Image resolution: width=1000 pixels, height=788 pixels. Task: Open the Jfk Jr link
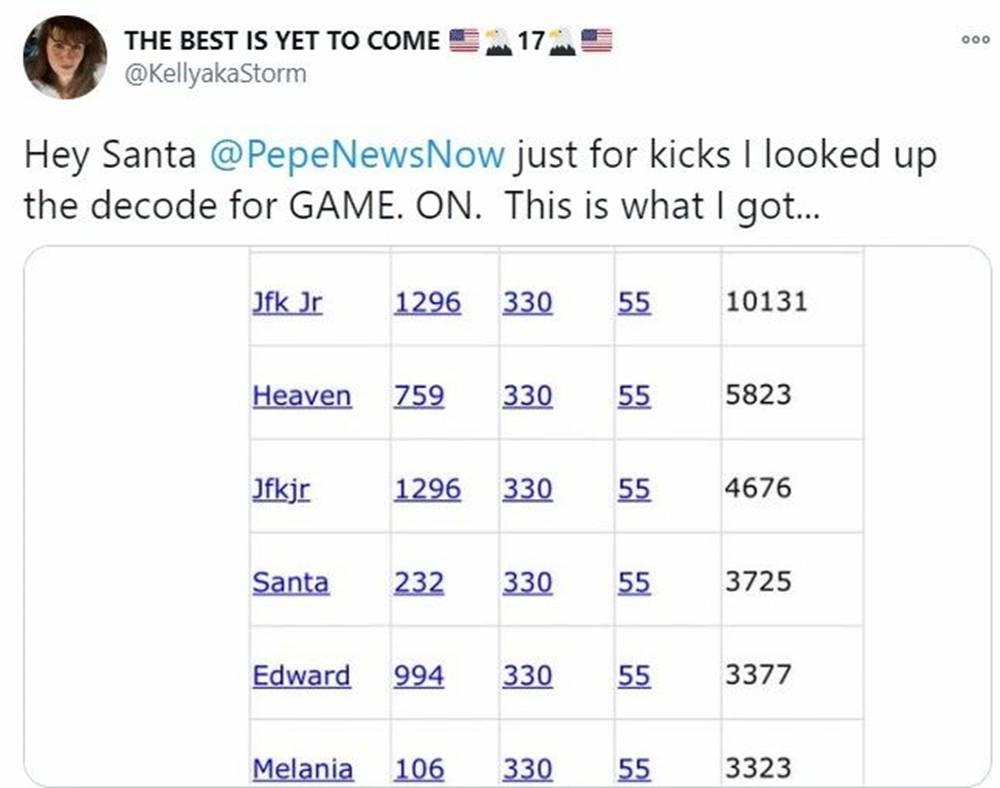pyautogui.click(x=287, y=302)
